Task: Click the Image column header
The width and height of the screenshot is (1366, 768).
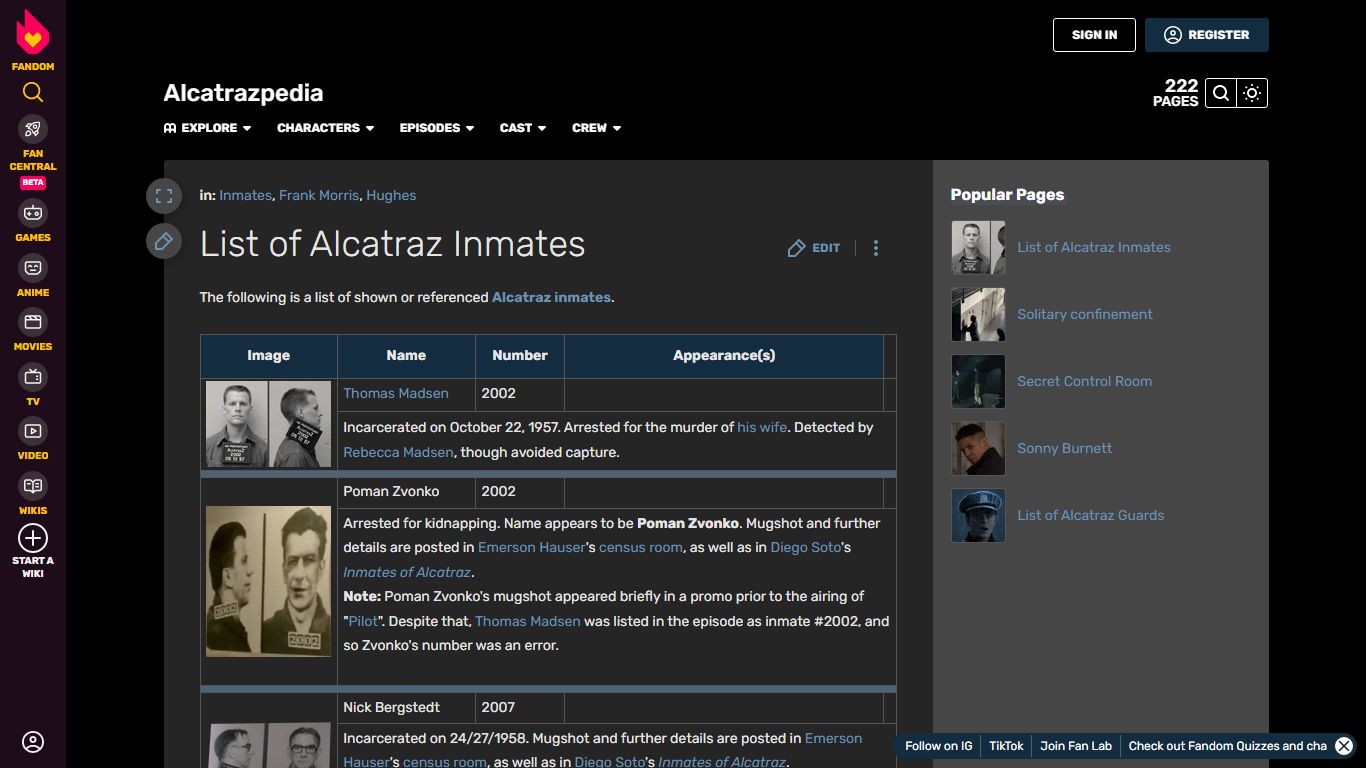Action: [269, 356]
